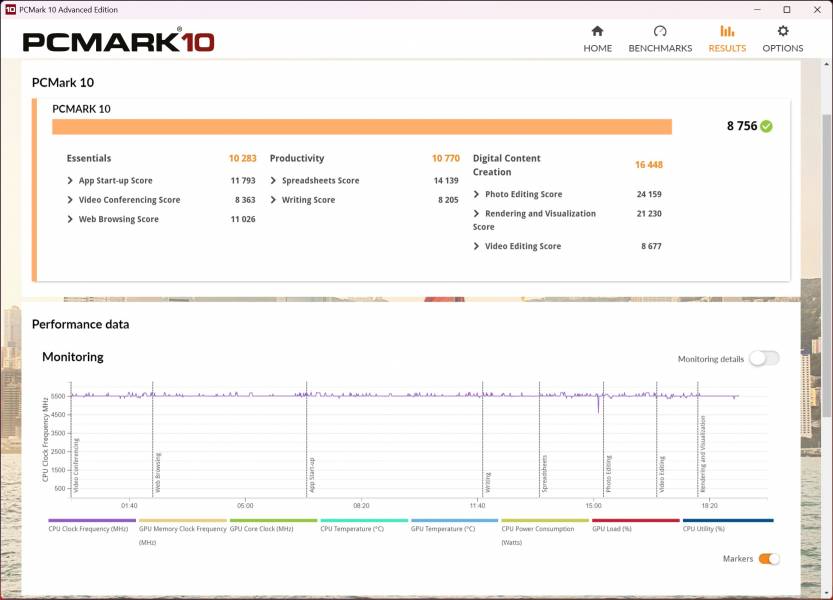Go to the OPTIONS tab

[x=782, y=48]
